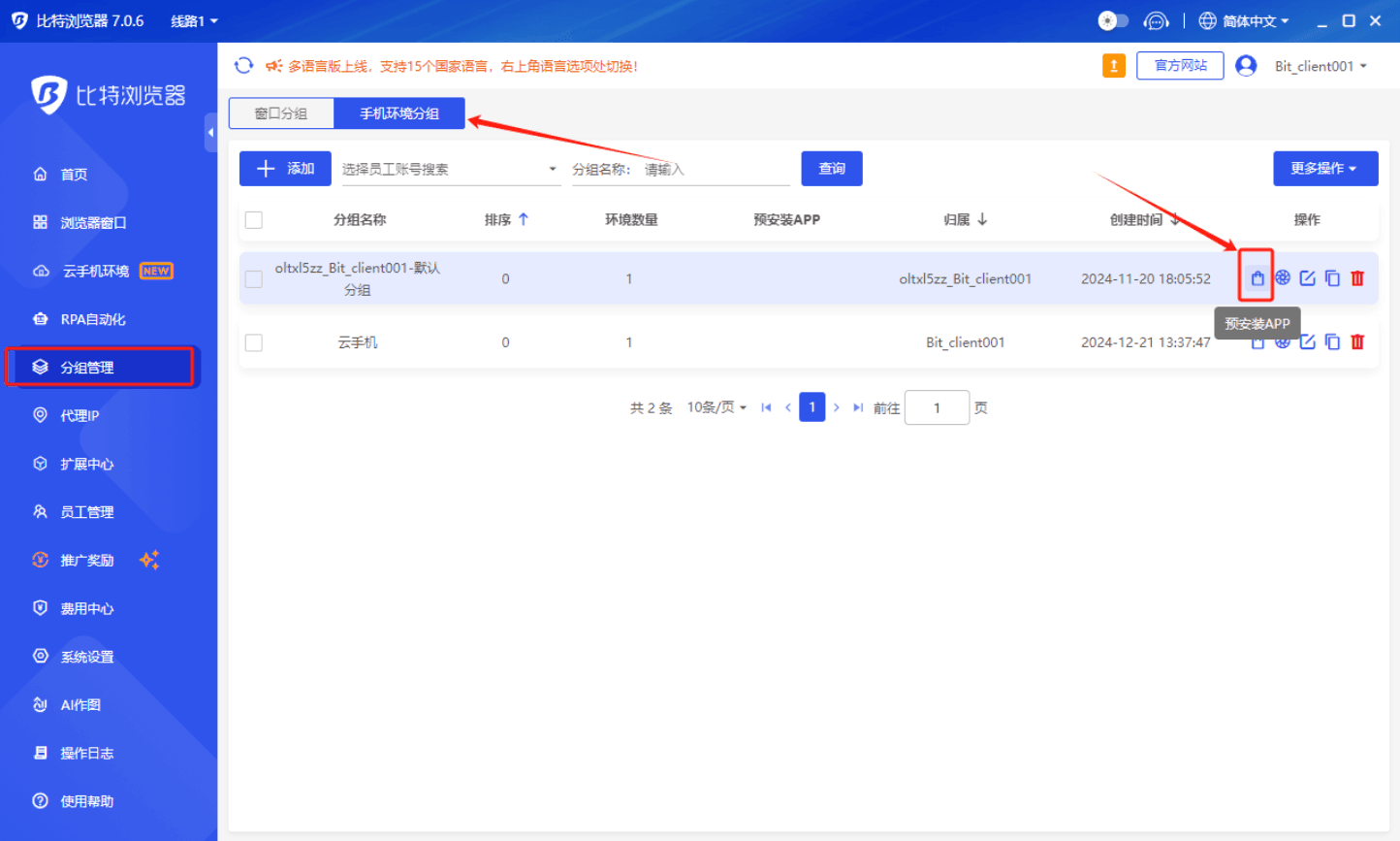Image resolution: width=1400 pixels, height=841 pixels.
Task: Open the customer service headset icon
Action: 1156,21
